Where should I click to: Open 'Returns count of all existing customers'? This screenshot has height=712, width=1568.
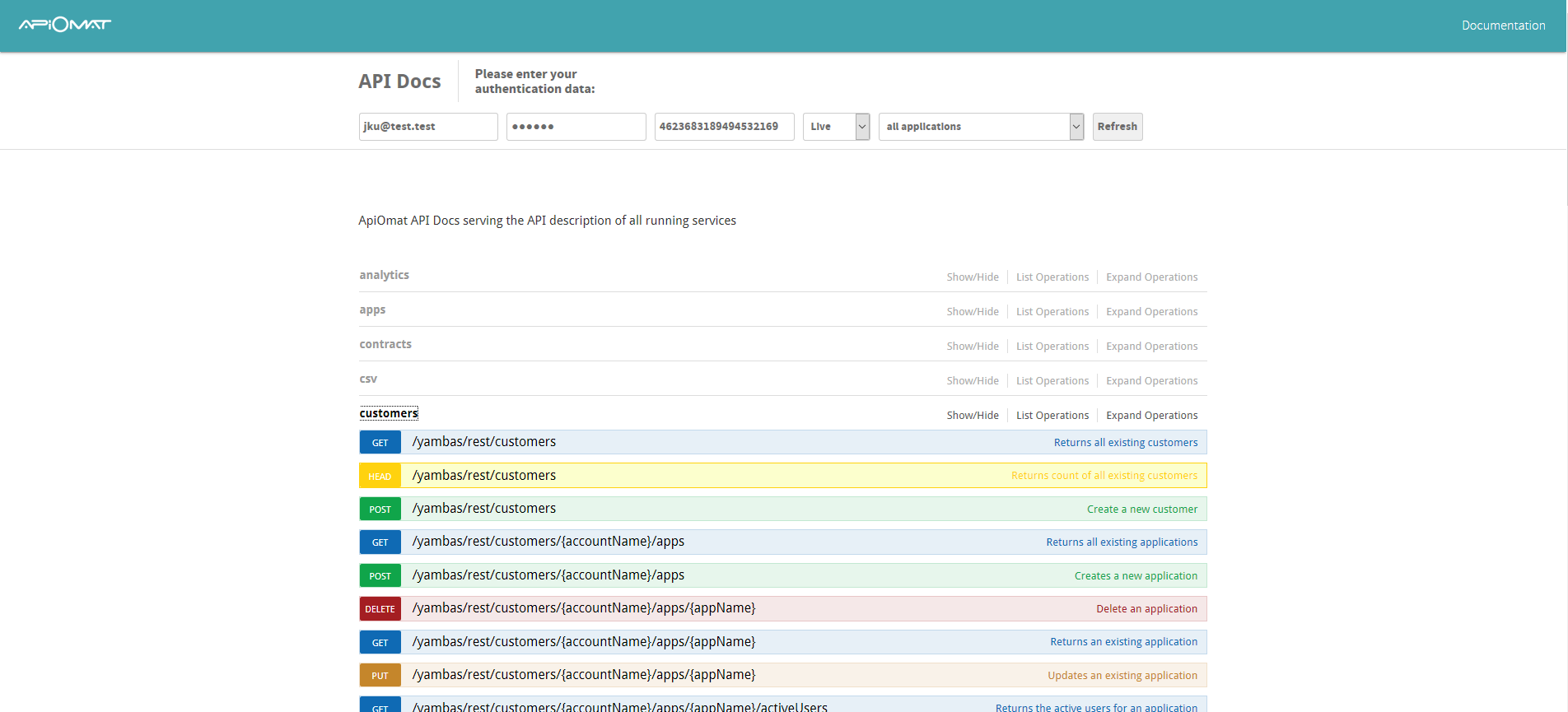click(1104, 476)
